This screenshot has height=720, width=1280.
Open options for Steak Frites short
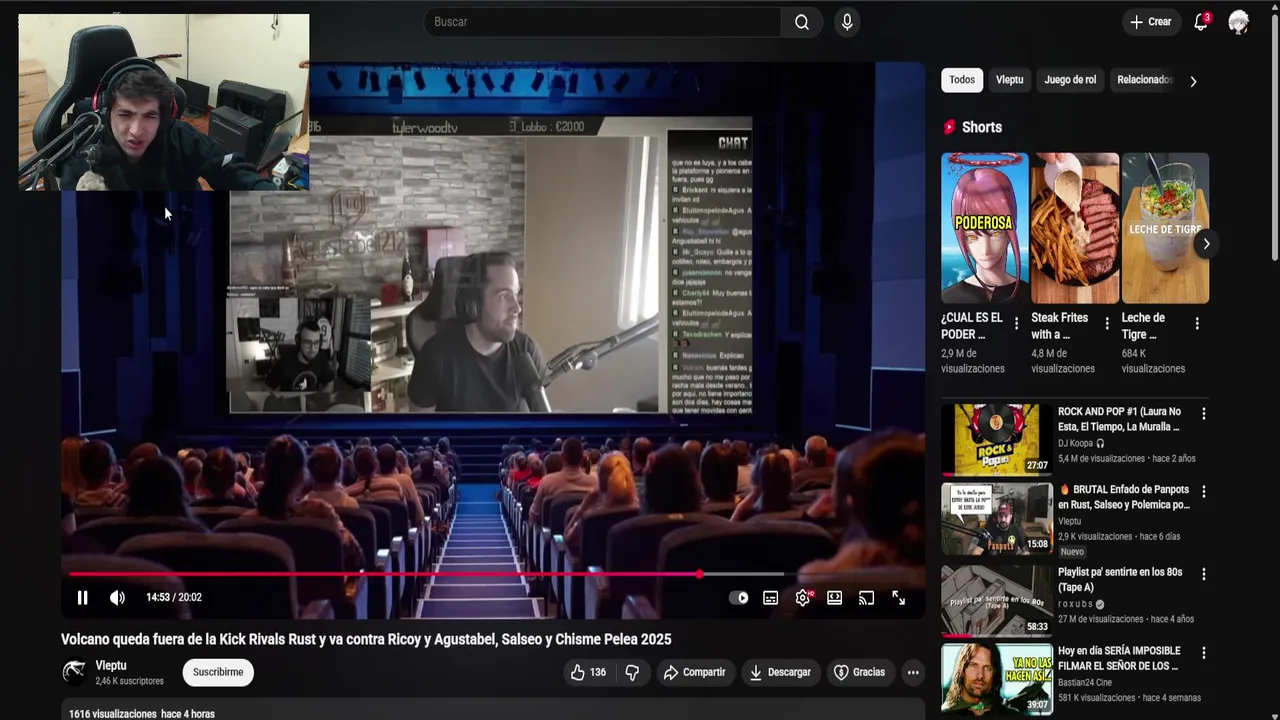point(1106,323)
